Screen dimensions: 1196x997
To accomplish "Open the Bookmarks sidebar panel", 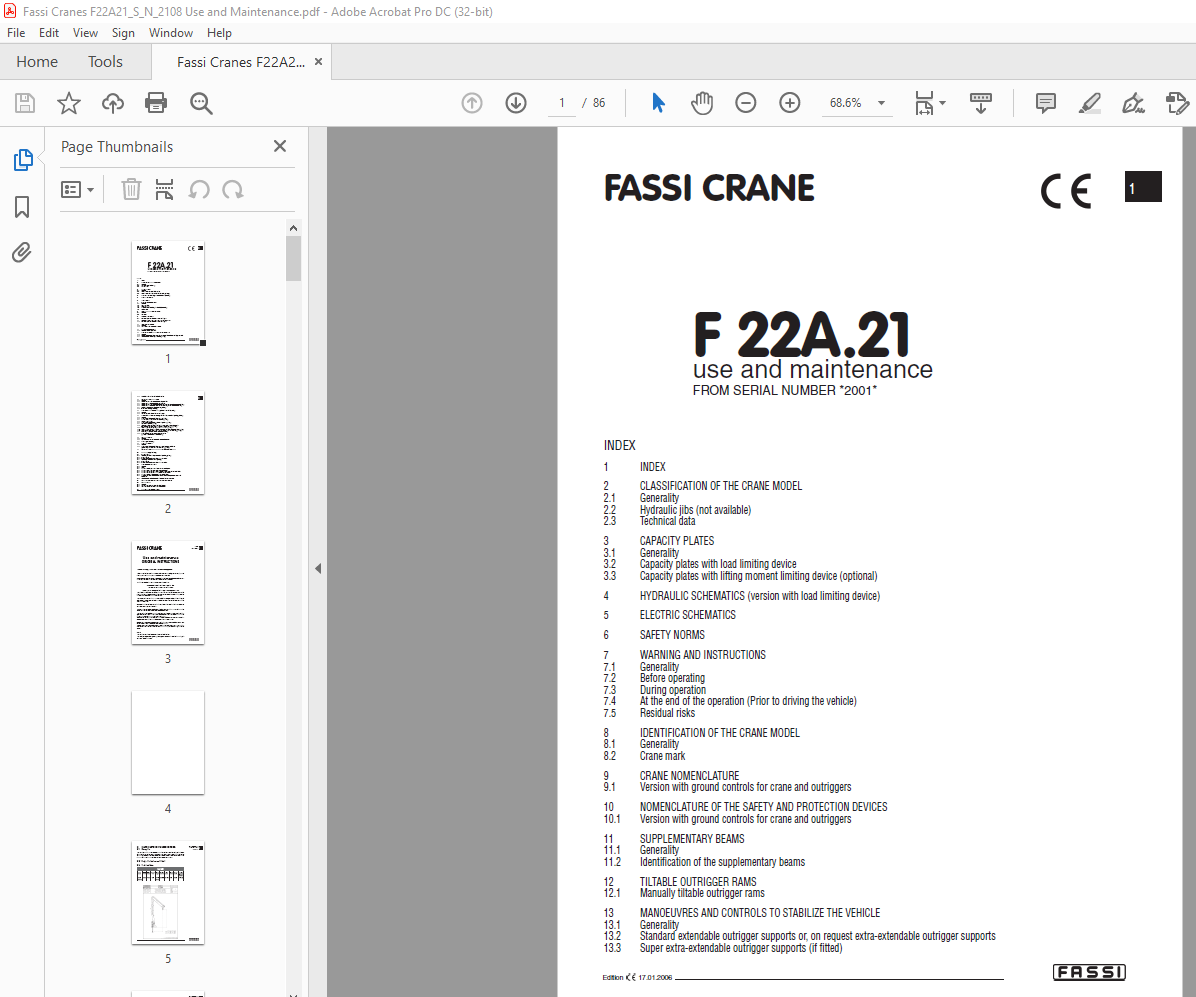I will (x=22, y=207).
